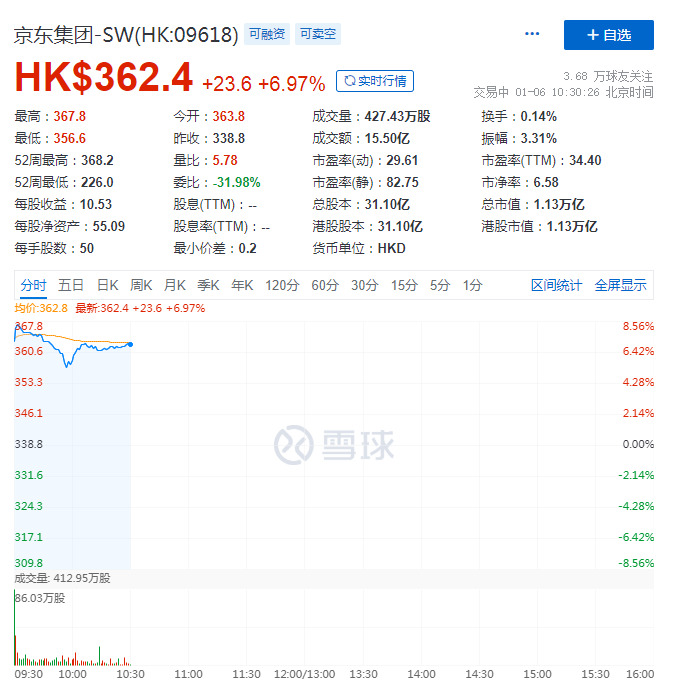Click the 今开 value 363.8

tap(229, 117)
